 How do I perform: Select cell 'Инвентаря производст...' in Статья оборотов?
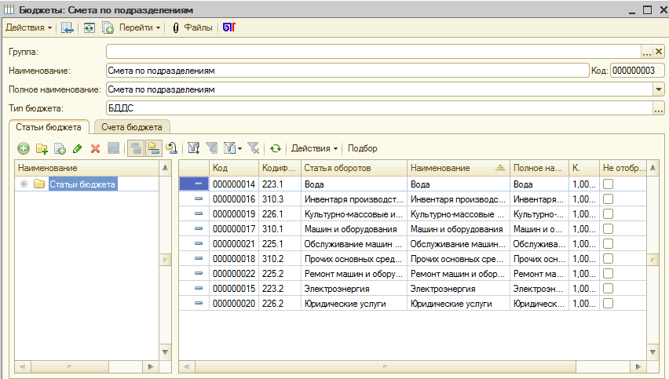(354, 199)
